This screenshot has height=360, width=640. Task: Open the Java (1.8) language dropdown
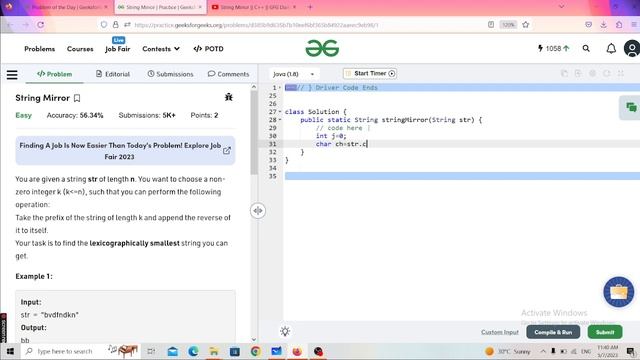293,74
